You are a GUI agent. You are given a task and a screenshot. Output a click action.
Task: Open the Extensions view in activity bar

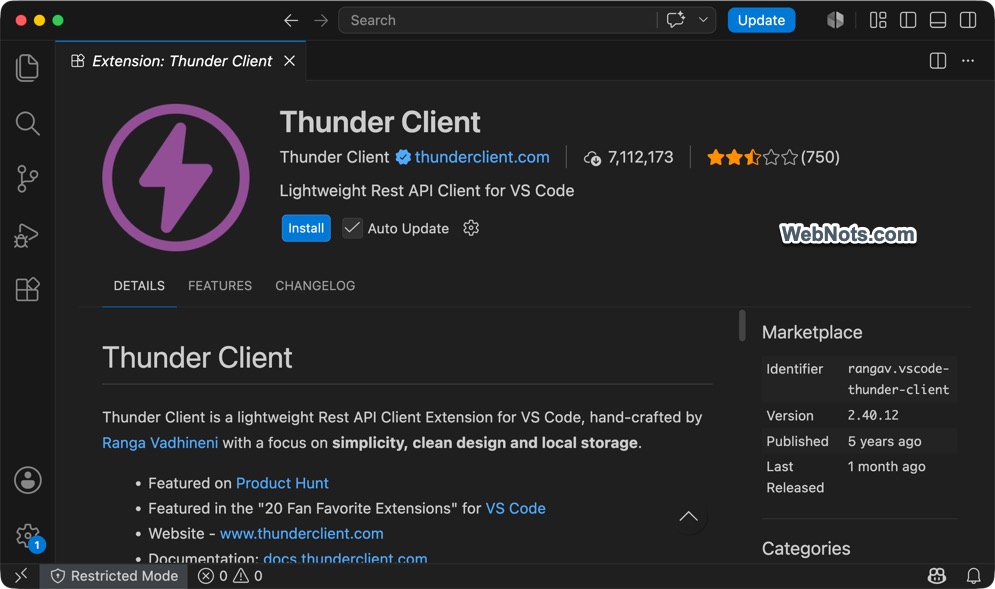click(27, 289)
